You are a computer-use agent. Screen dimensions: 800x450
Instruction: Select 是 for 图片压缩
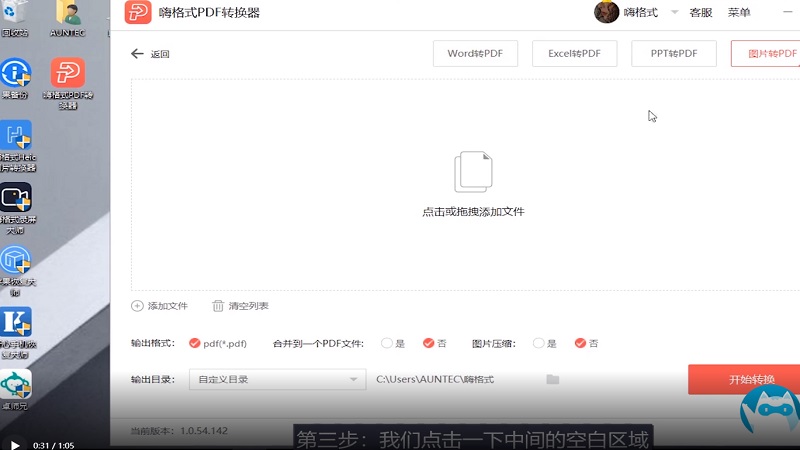(x=539, y=343)
